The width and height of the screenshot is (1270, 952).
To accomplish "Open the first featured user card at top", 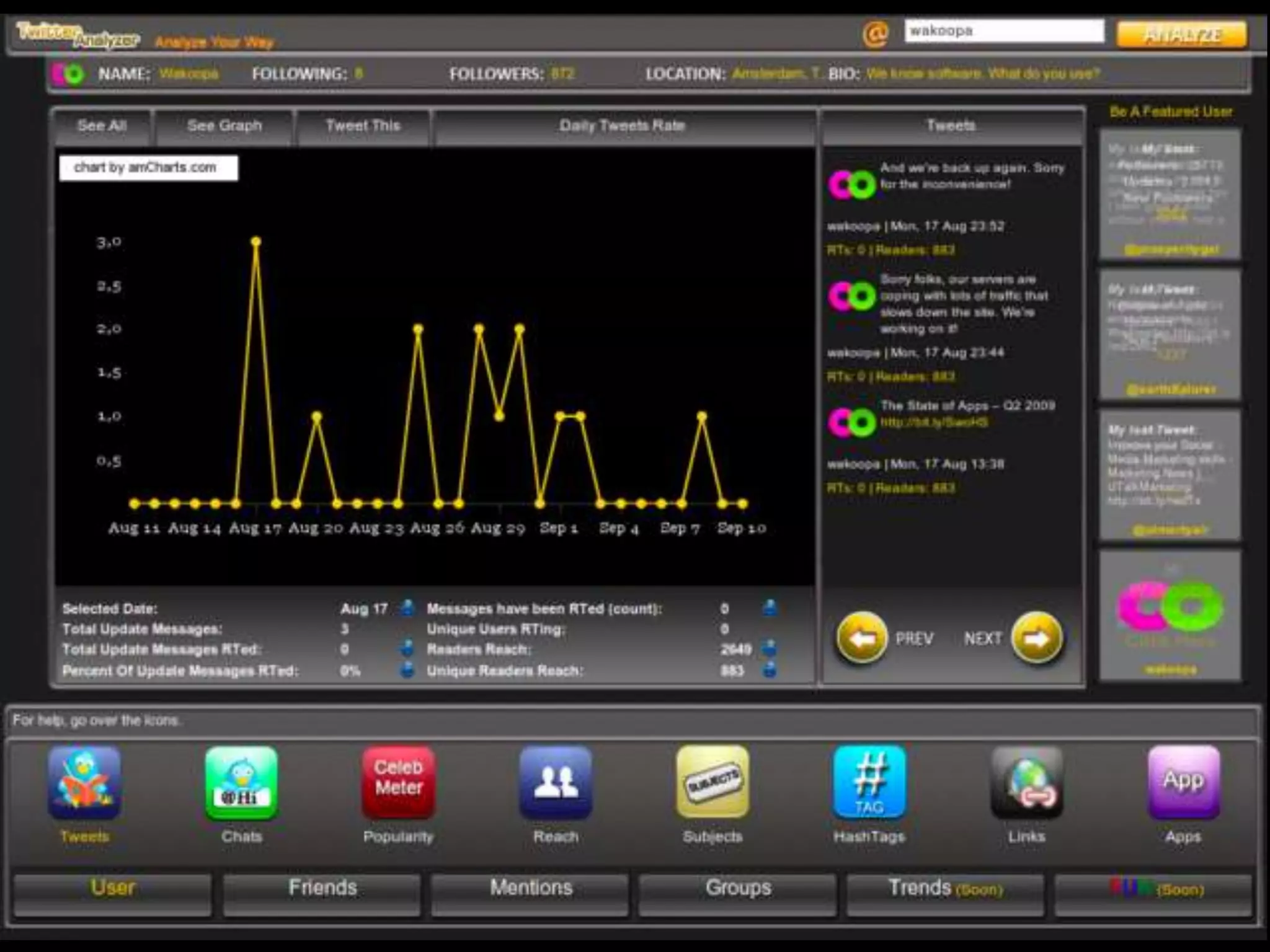I will pos(1170,195).
